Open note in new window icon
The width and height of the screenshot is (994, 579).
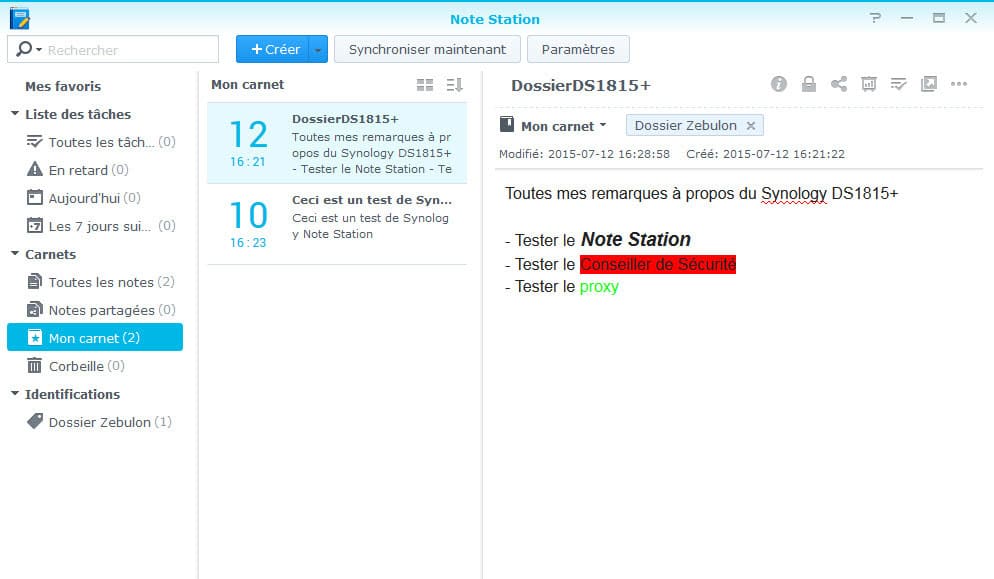click(929, 84)
